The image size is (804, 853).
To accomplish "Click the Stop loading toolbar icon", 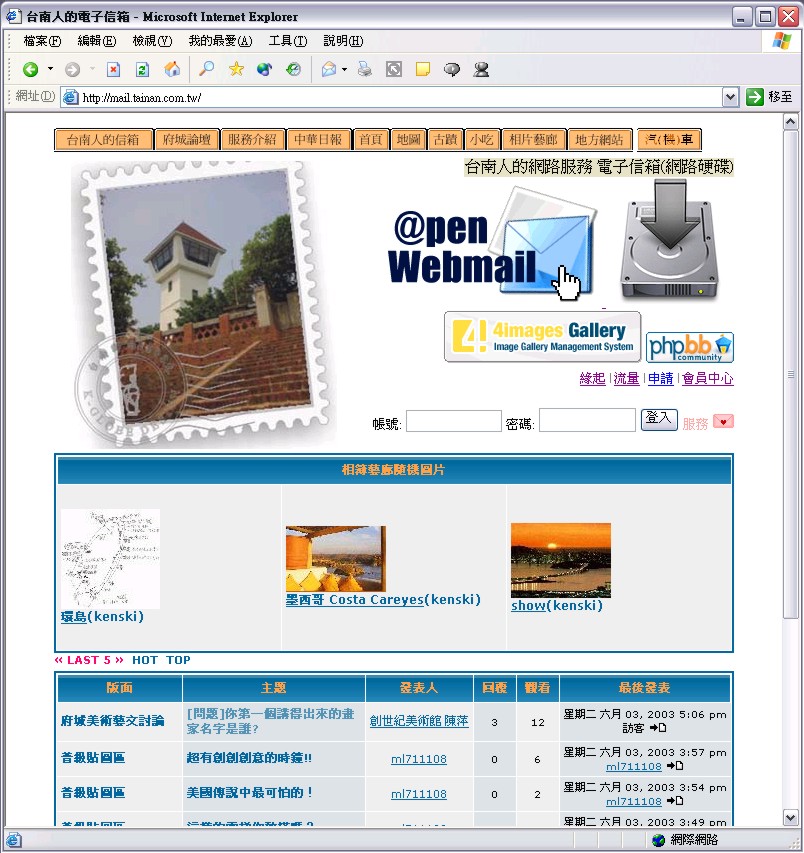I will pos(113,70).
